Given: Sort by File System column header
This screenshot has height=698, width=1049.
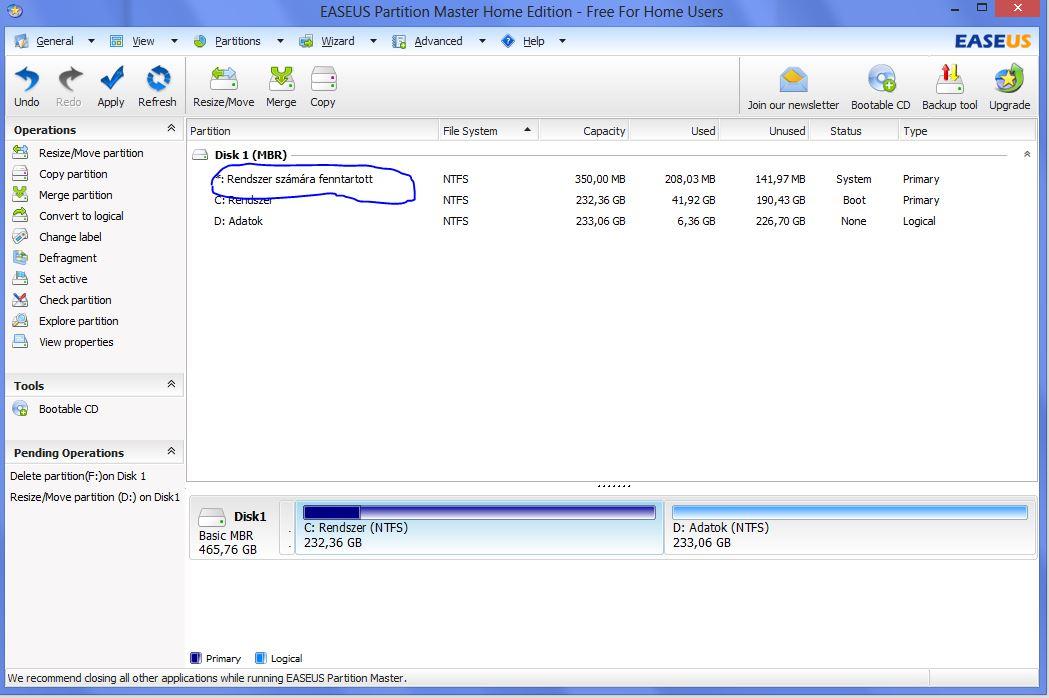Looking at the screenshot, I should click(x=488, y=130).
